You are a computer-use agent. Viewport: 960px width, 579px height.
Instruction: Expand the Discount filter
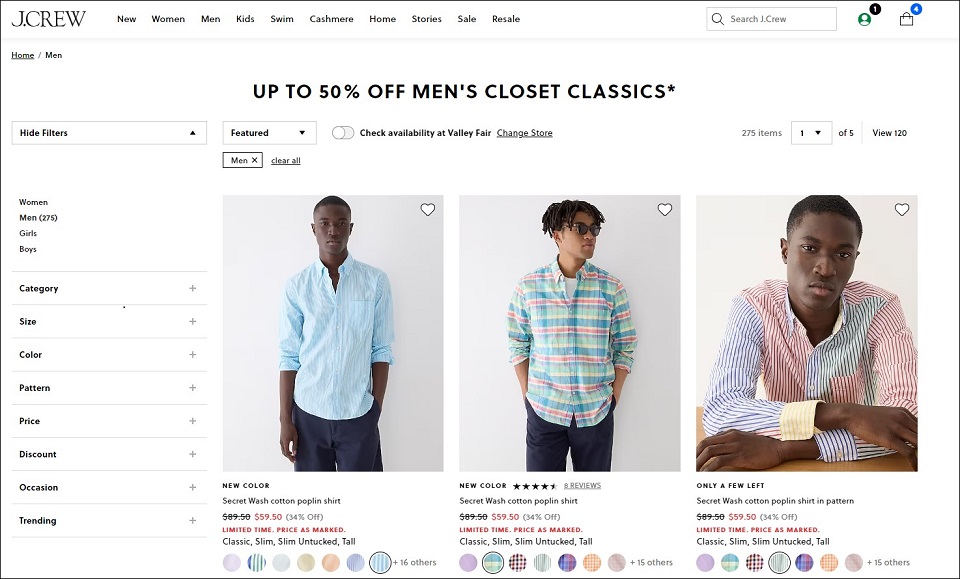coord(109,454)
